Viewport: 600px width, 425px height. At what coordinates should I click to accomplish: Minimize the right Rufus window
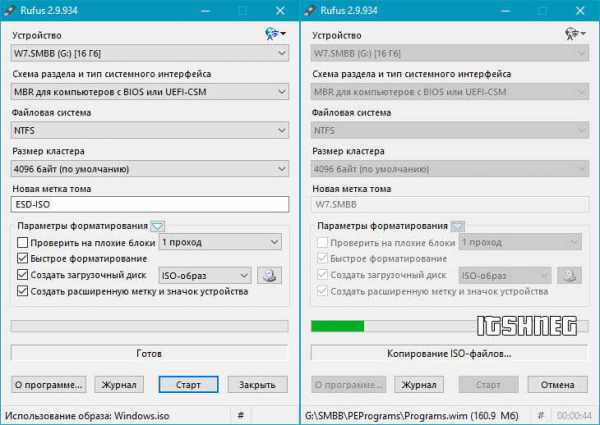click(x=505, y=10)
